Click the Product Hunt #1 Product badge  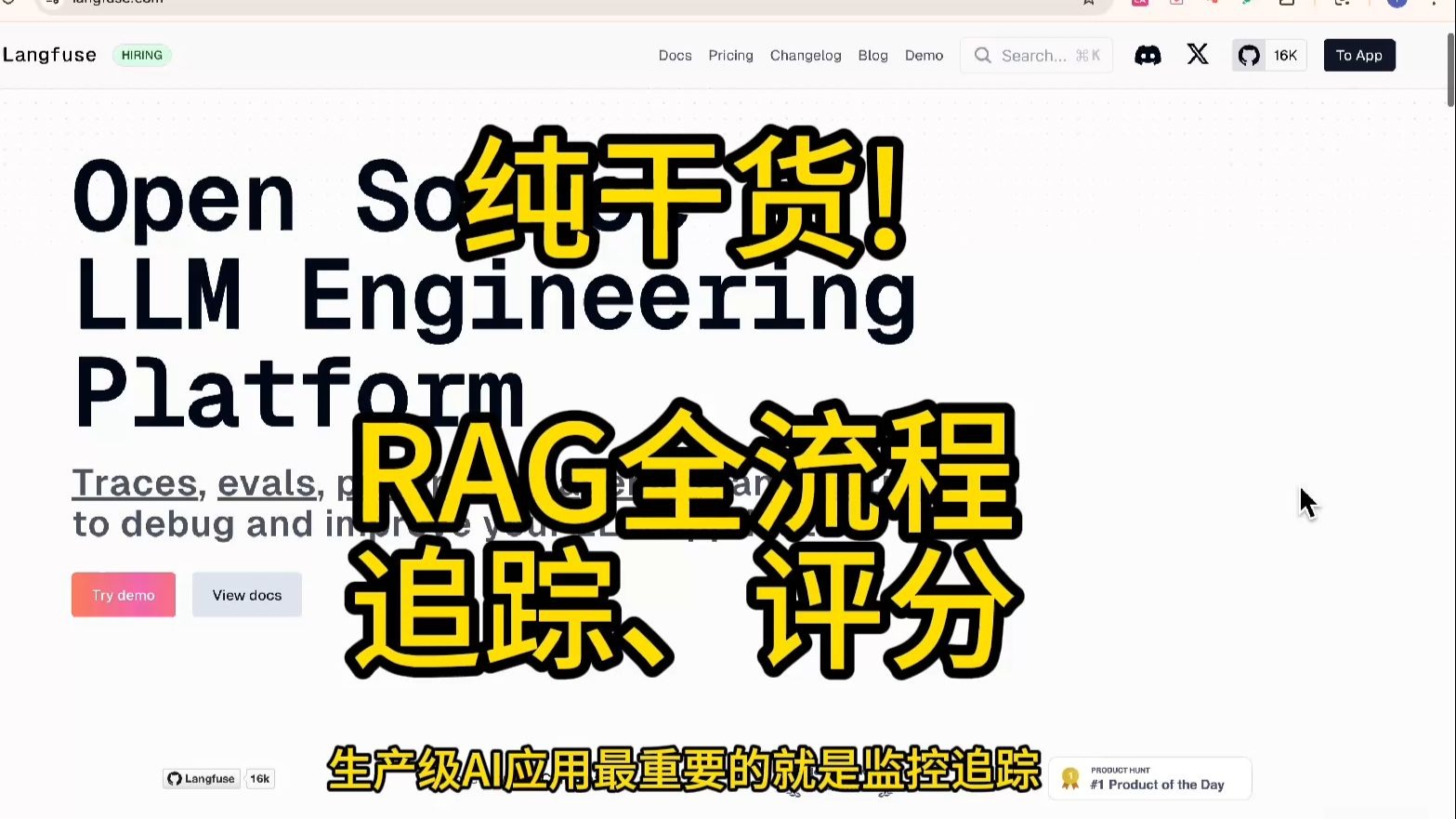click(1149, 778)
